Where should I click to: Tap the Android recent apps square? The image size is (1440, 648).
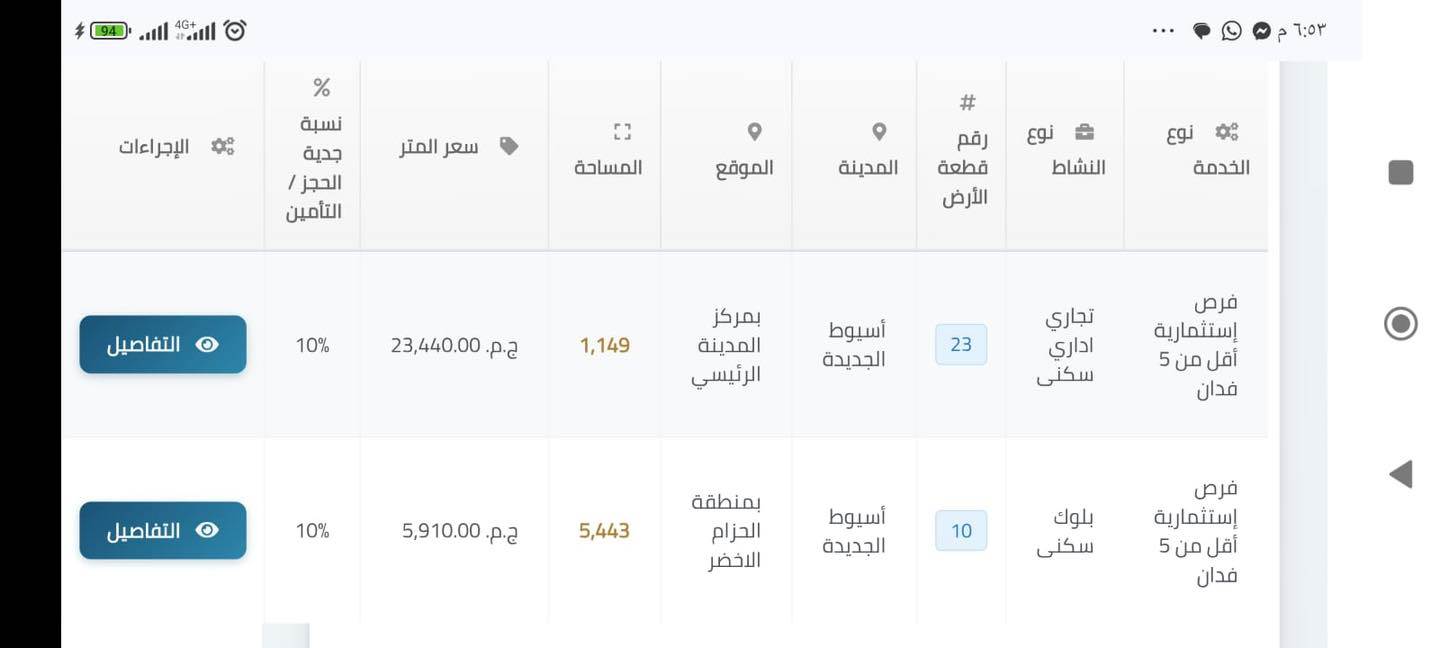tap(1401, 173)
